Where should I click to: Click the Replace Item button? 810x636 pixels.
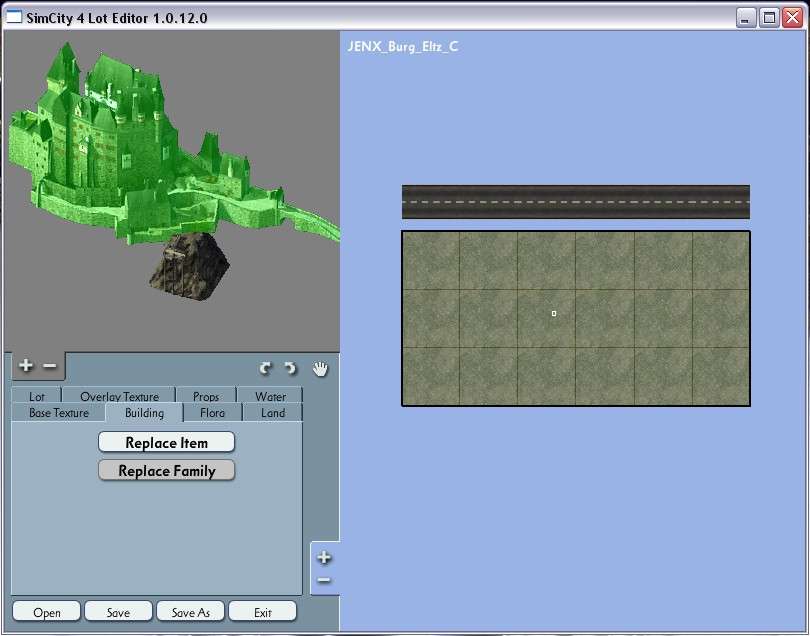click(166, 442)
